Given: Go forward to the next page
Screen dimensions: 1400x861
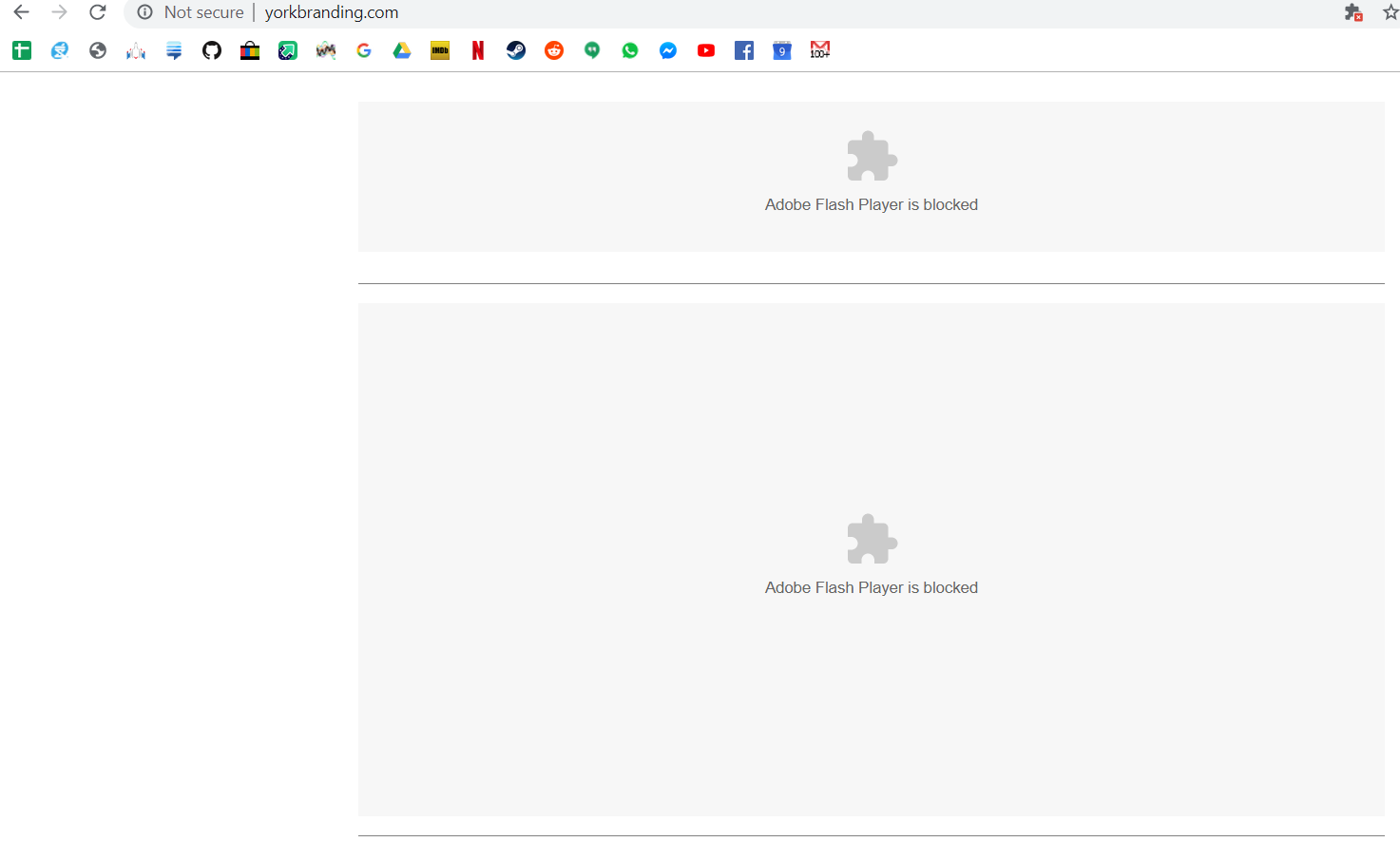Looking at the screenshot, I should (x=60, y=12).
